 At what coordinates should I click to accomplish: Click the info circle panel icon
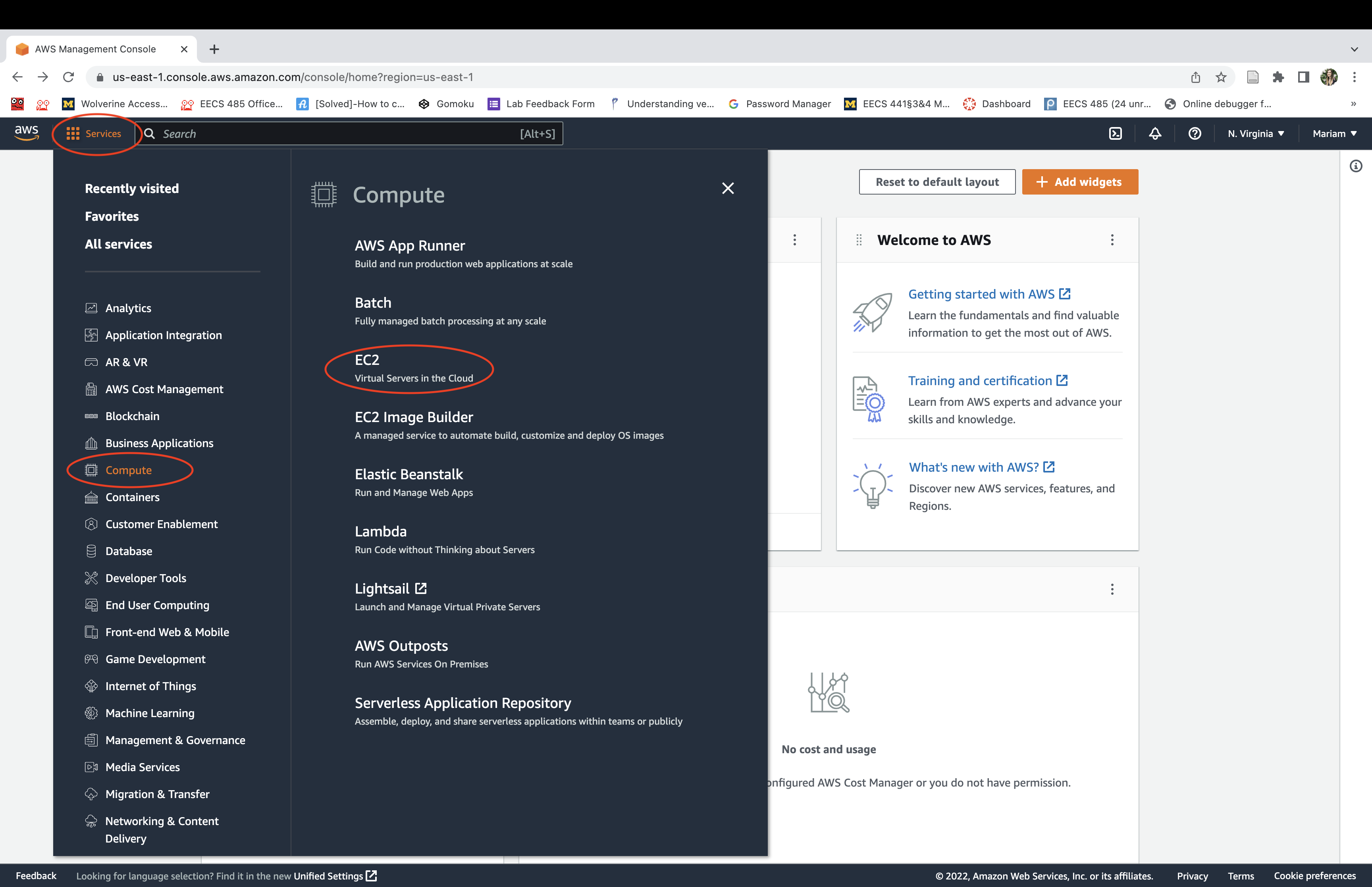(x=1356, y=166)
